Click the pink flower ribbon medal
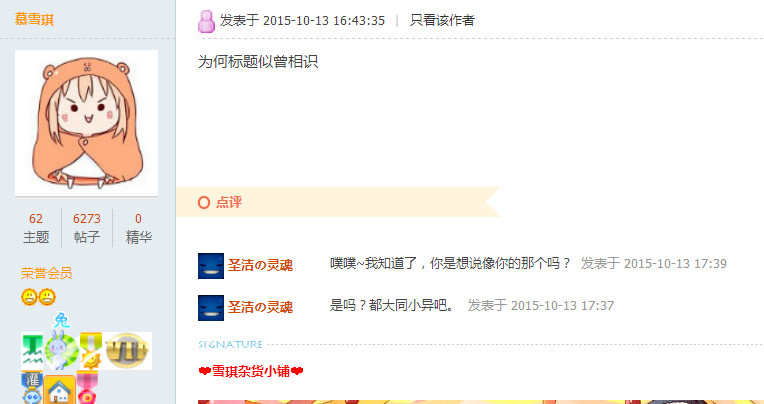The height and width of the screenshot is (404, 764). click(x=87, y=388)
